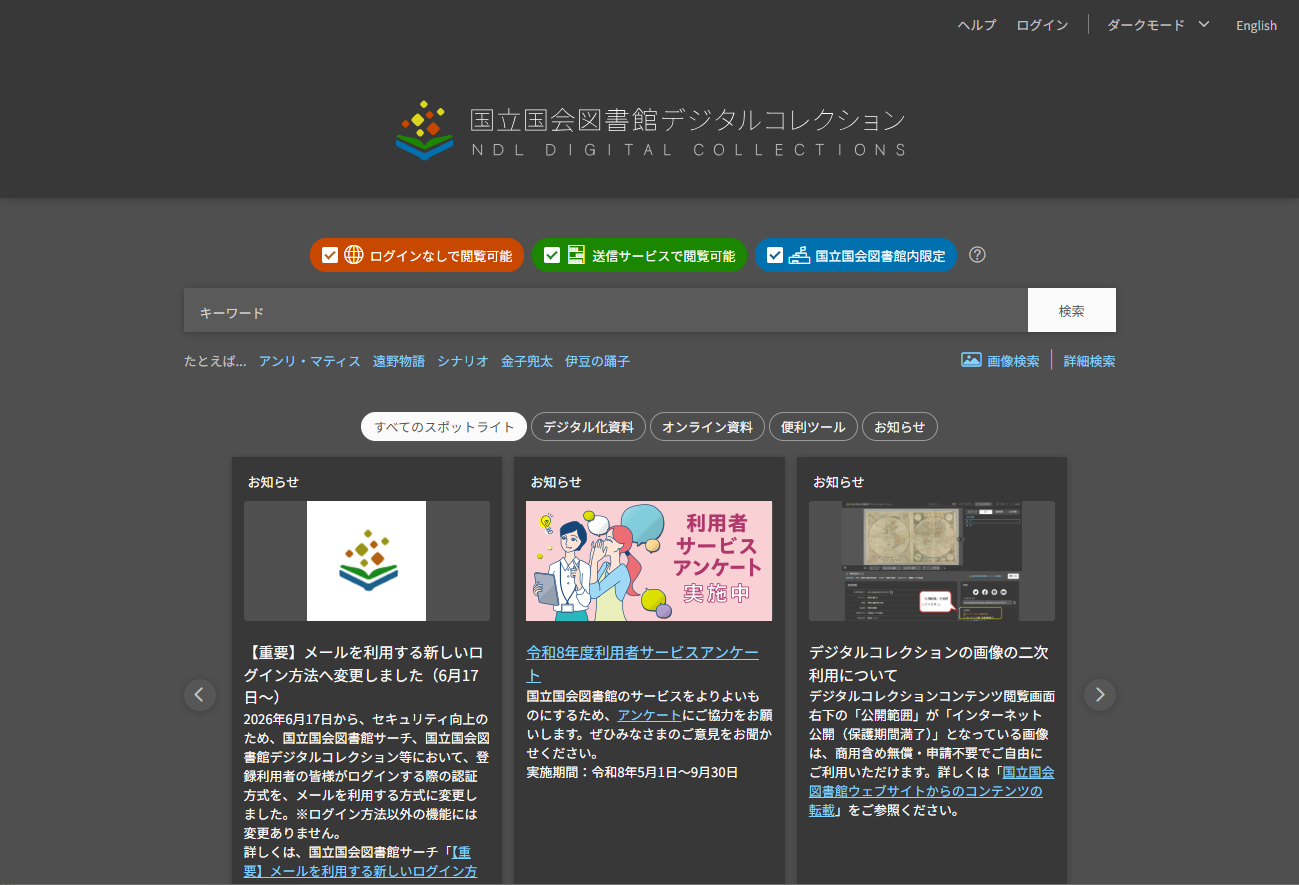Select すべてのスポットライト tab
Viewport: 1299px width, 885px height.
click(x=444, y=427)
